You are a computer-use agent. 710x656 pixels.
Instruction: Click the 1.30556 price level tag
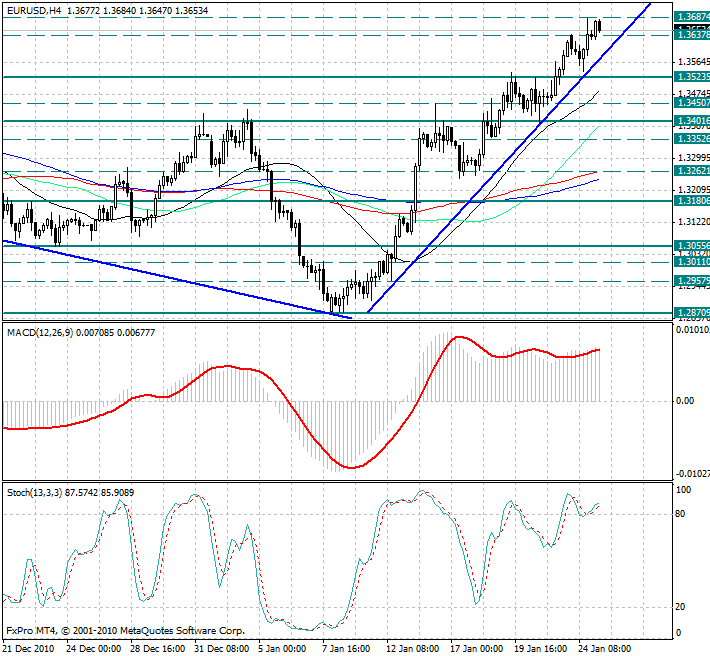tap(692, 246)
